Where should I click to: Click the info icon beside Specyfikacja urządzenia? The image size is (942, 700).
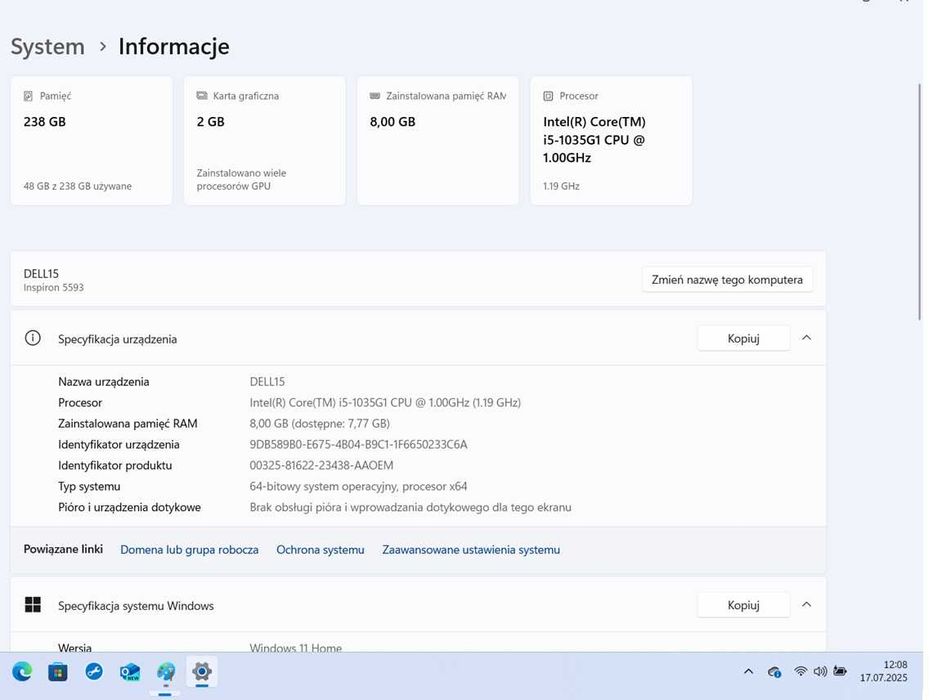(32, 338)
